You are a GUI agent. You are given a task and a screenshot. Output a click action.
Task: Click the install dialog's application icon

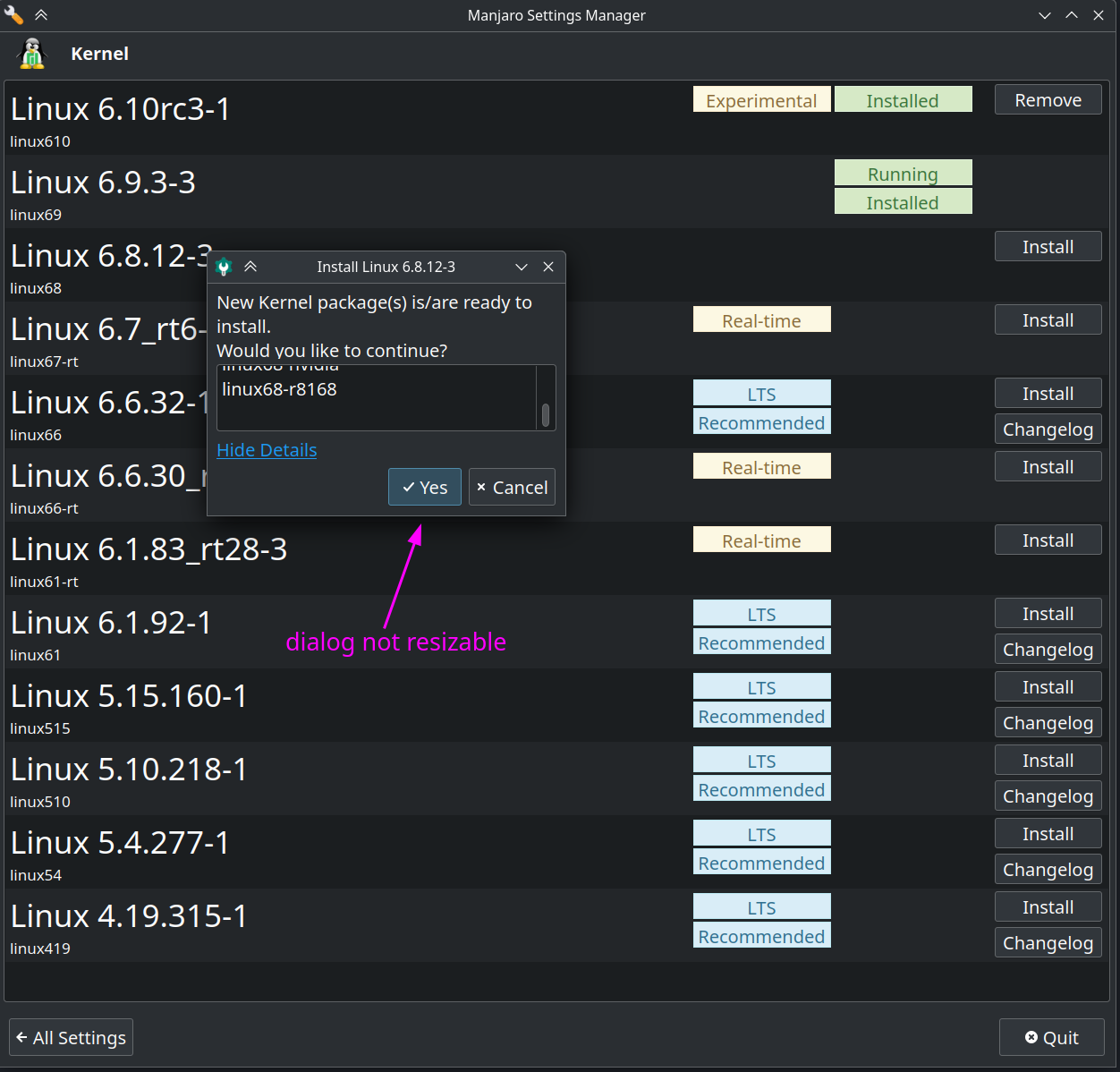224,267
